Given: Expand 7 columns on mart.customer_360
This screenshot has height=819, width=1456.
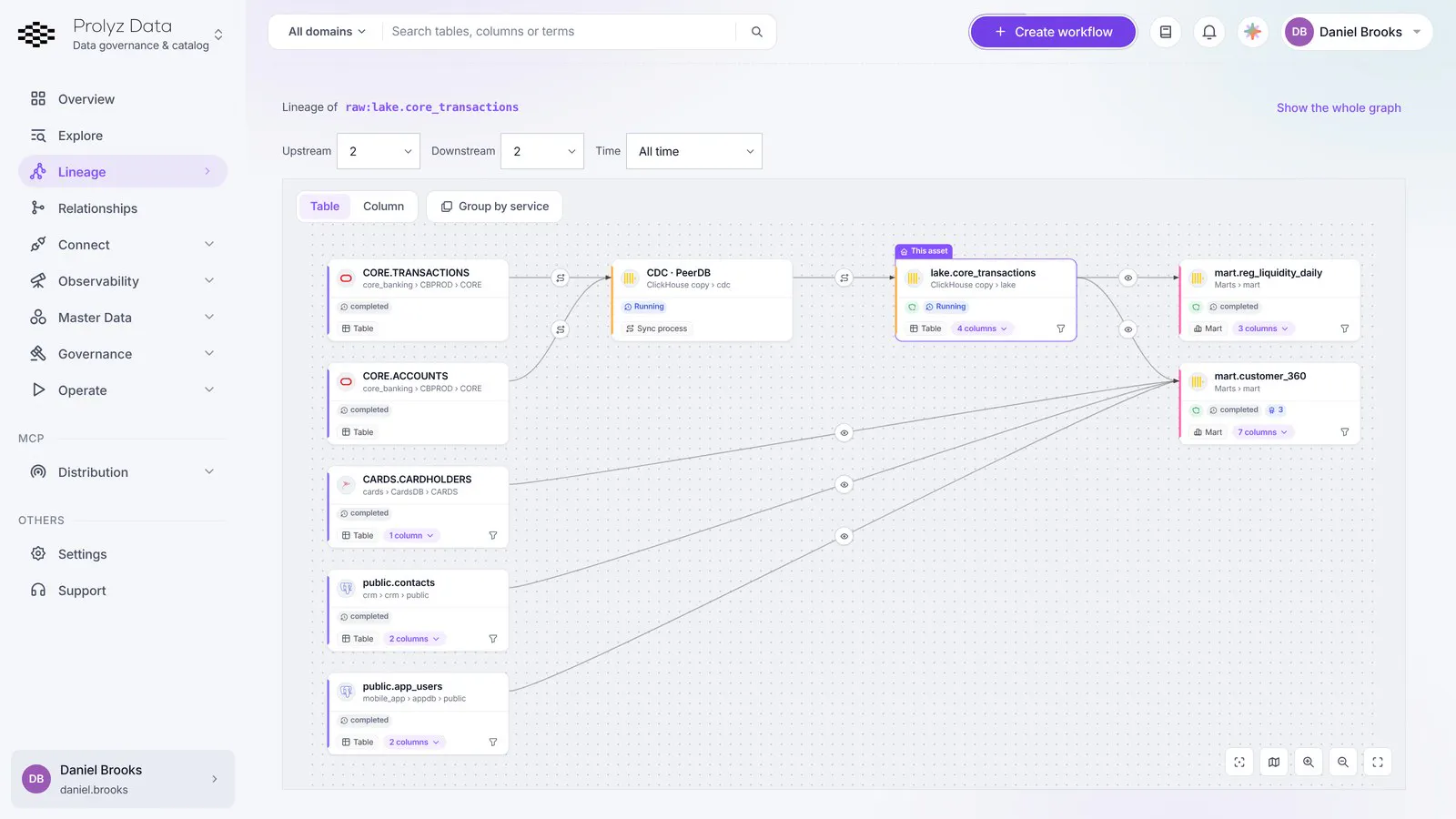Looking at the screenshot, I should [x=1262, y=432].
